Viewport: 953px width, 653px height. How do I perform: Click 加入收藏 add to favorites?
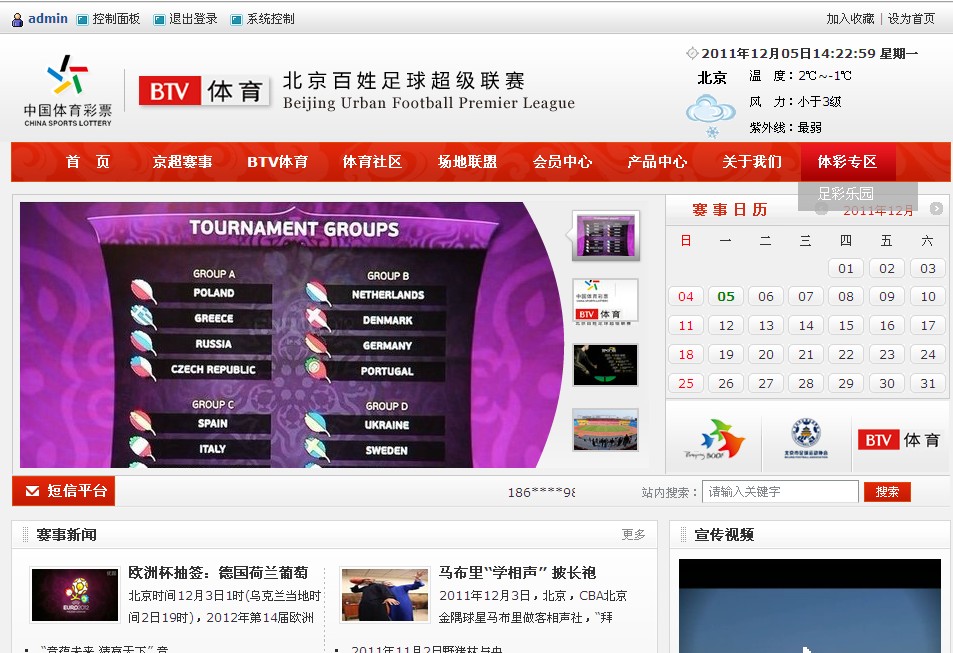pyautogui.click(x=850, y=19)
